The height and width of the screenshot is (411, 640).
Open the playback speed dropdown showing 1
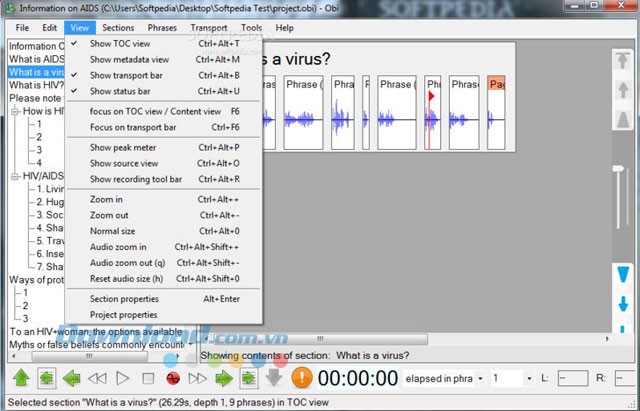pyautogui.click(x=526, y=378)
